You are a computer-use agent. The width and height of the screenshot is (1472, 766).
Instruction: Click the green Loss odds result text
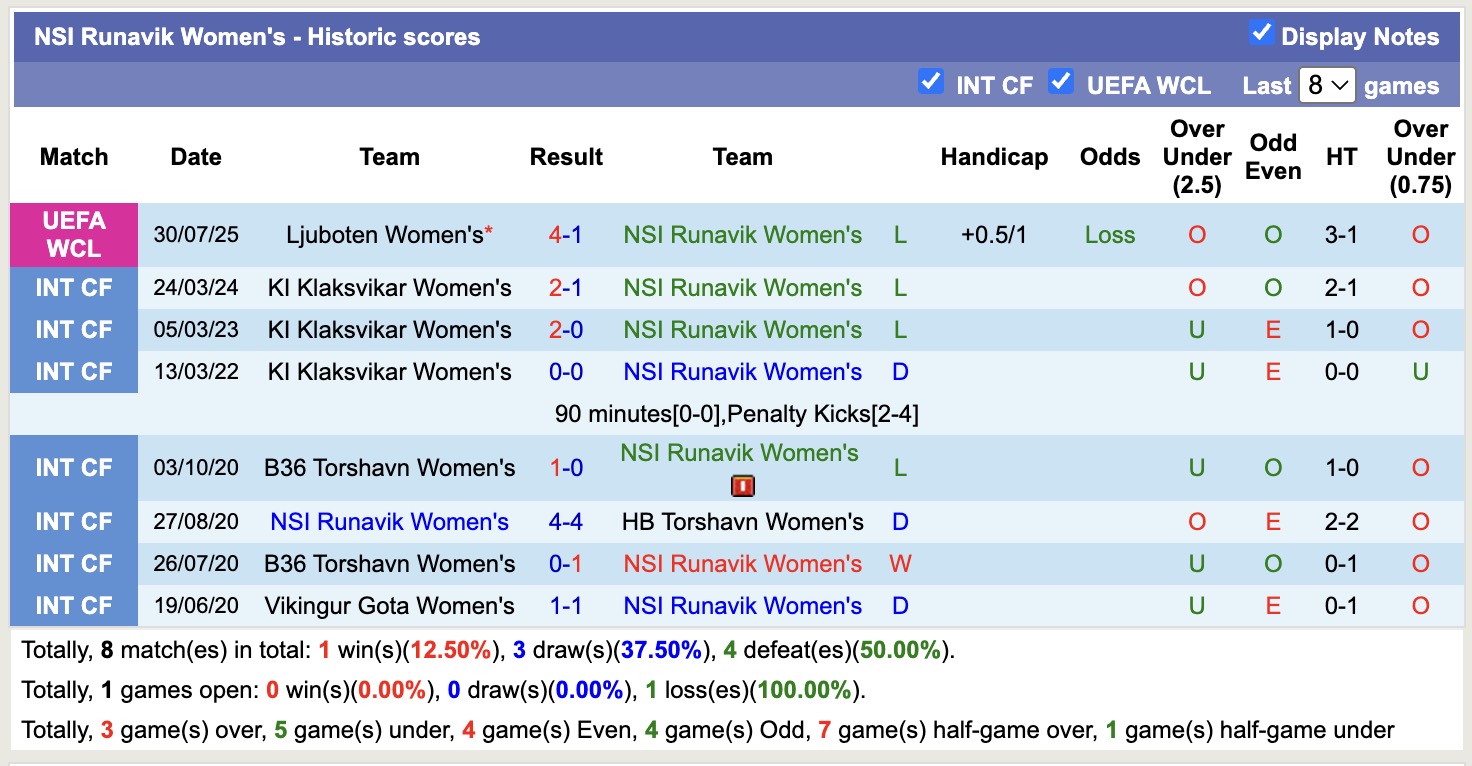[x=1109, y=235]
